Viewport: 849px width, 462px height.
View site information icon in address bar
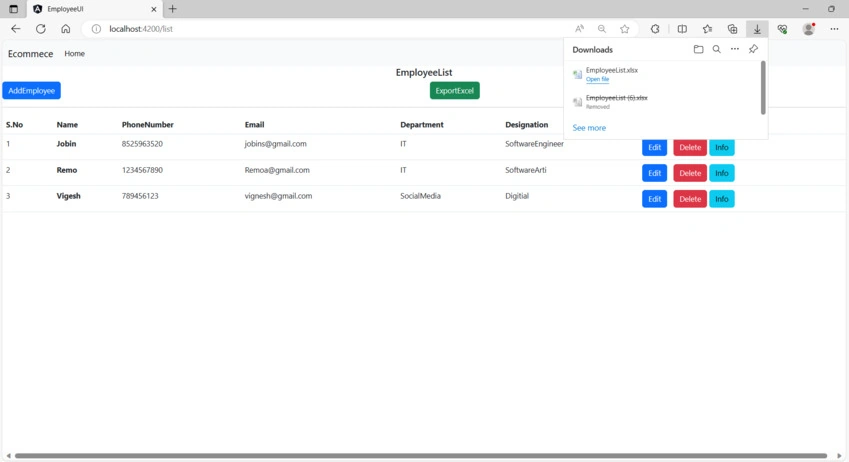click(x=96, y=29)
